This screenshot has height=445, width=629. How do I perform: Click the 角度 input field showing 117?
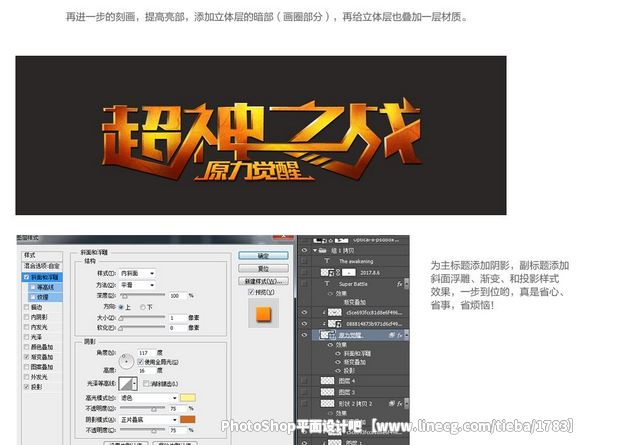(x=146, y=353)
